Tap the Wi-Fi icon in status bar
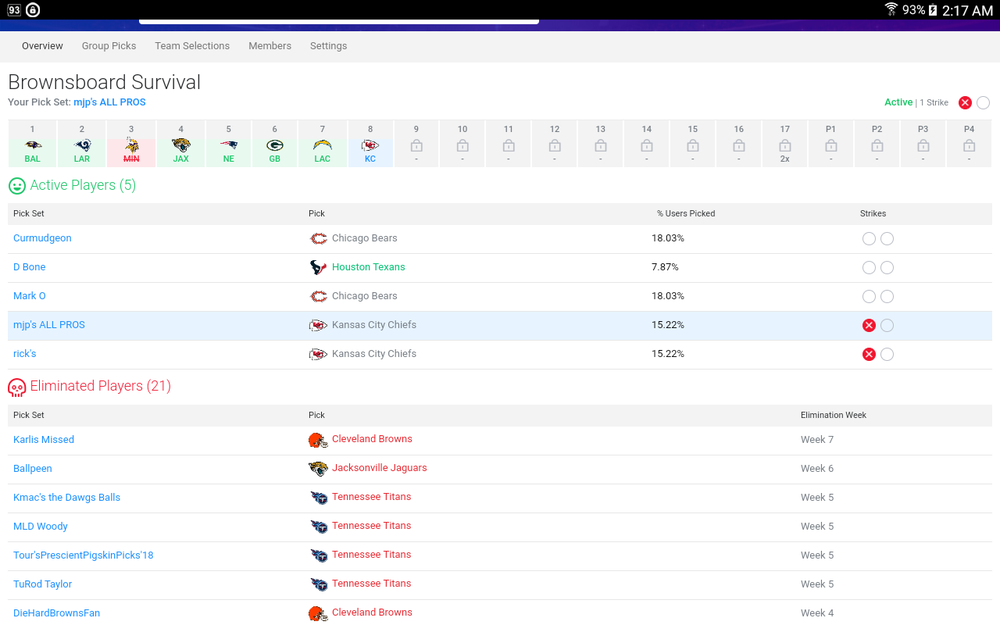 click(891, 9)
